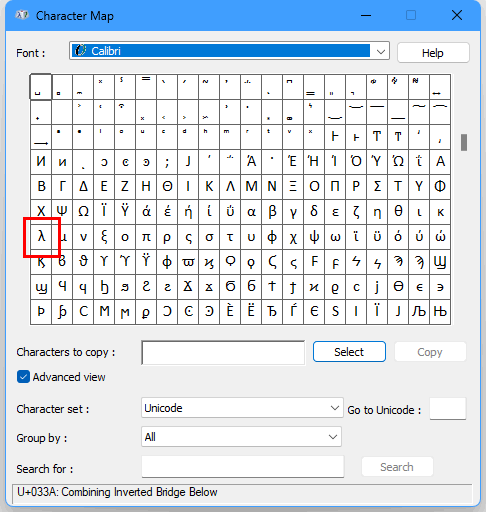Select the lambda λ character cell
Screen dimensions: 486x512
point(41,237)
